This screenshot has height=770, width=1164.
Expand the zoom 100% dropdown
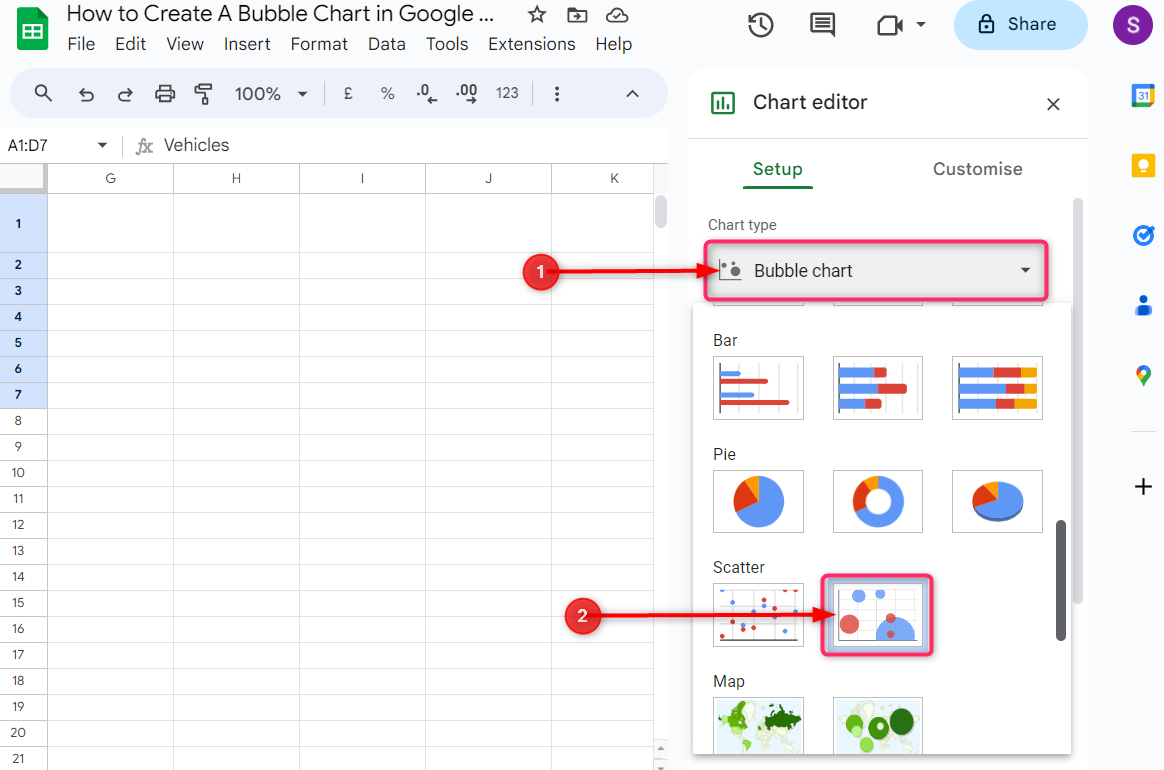(271, 94)
